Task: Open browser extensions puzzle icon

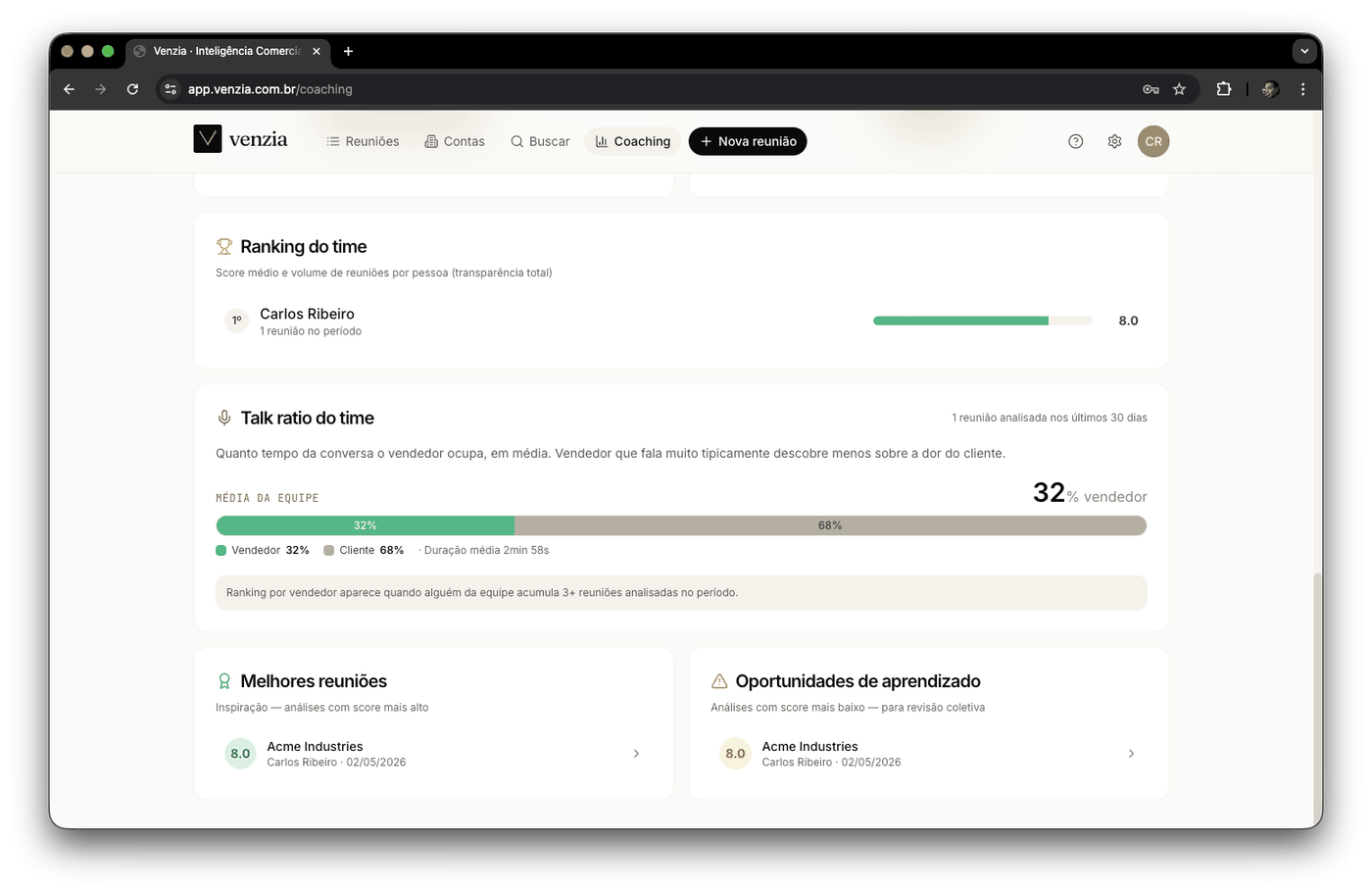Action: [x=1224, y=89]
